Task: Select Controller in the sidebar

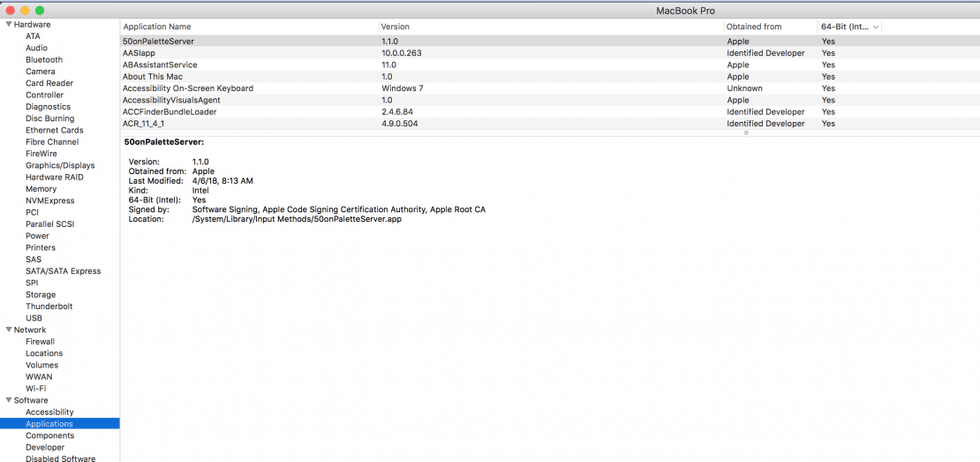Action: [44, 95]
